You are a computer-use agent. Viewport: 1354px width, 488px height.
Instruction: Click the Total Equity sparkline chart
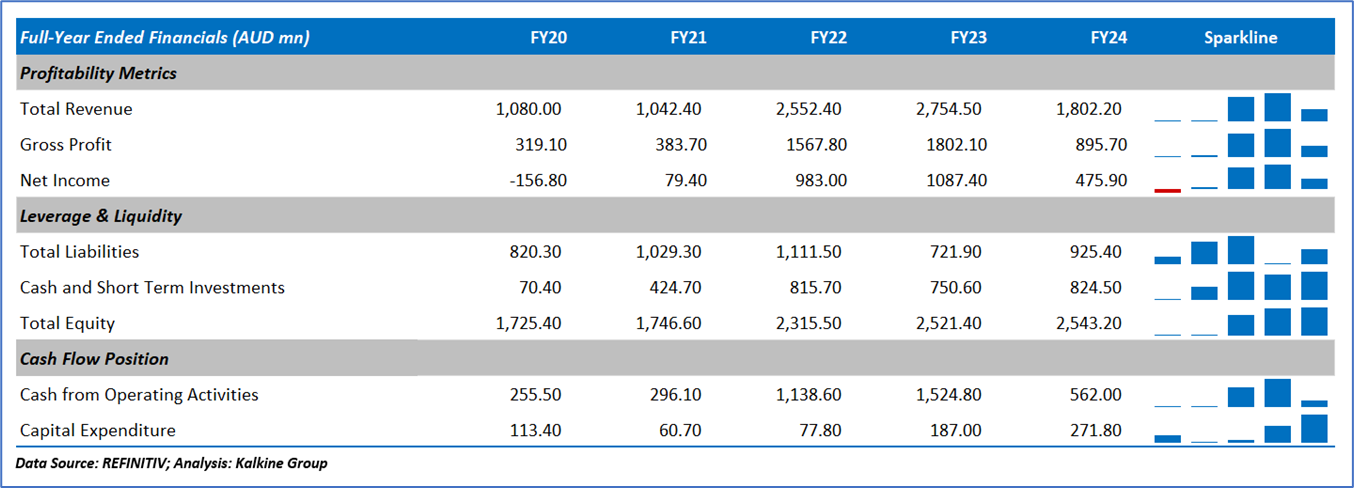[x=1240, y=322]
